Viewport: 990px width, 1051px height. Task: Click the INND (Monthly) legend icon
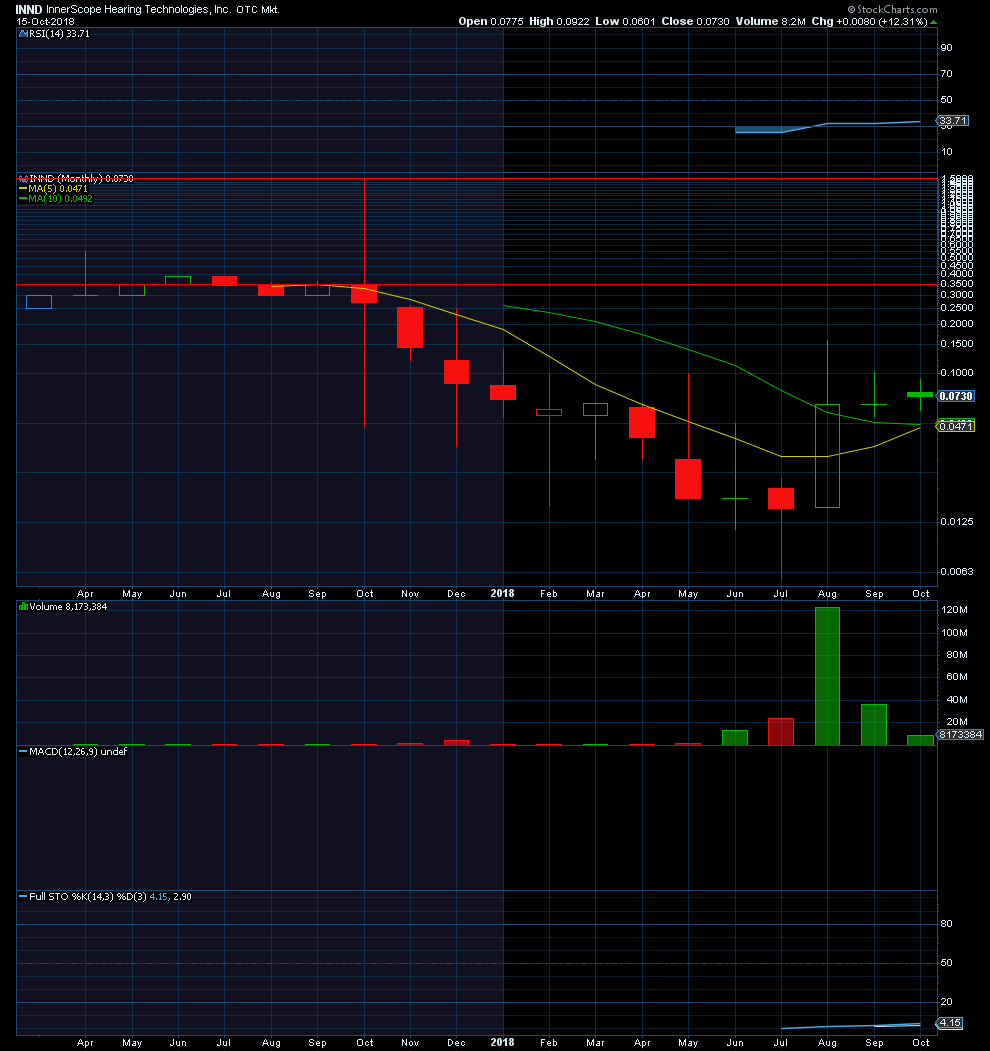point(23,178)
